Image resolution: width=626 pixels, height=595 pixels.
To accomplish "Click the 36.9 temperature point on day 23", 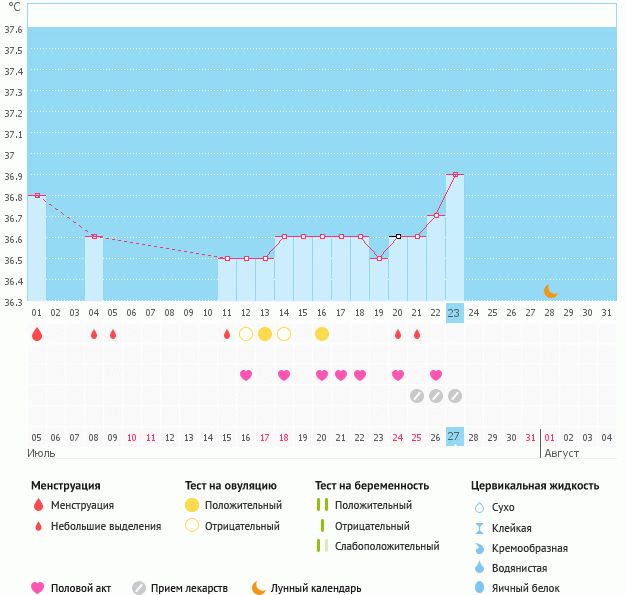I will pos(455,175).
